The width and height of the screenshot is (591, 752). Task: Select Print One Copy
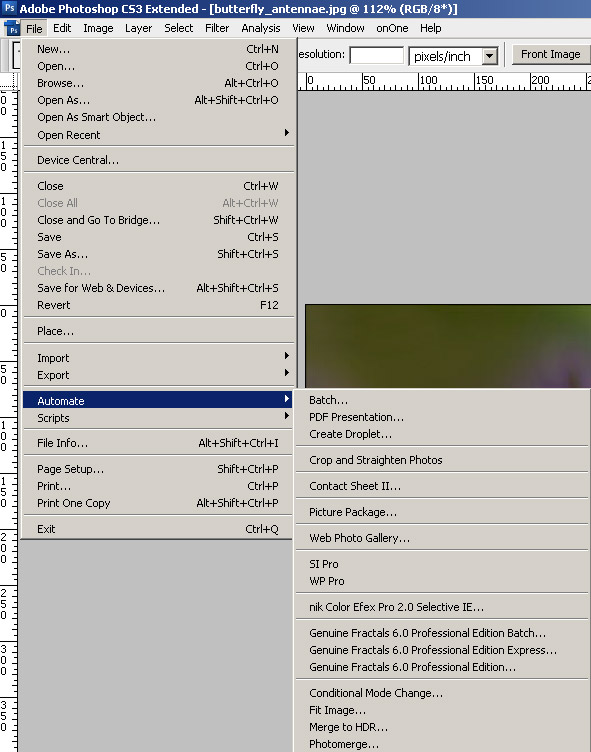click(x=158, y=503)
